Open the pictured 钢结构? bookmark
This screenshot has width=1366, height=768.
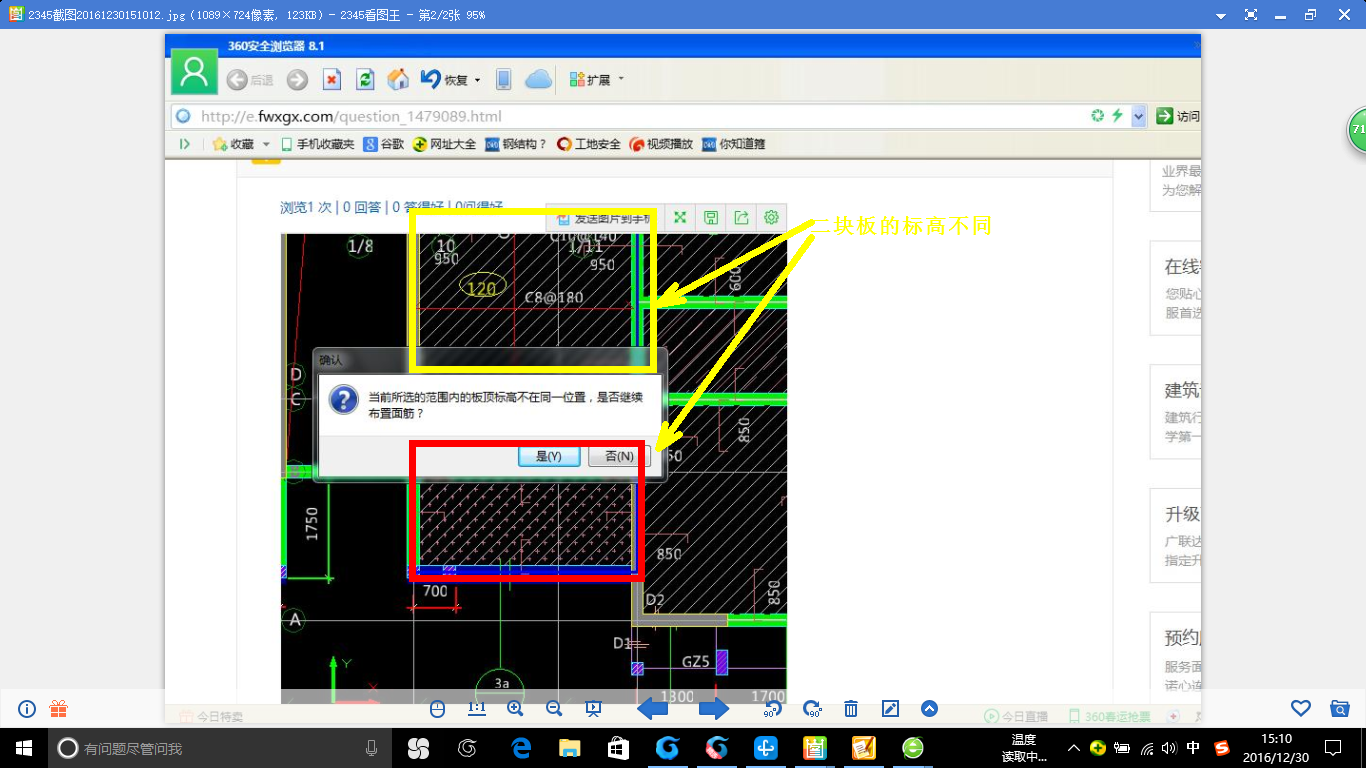516,144
